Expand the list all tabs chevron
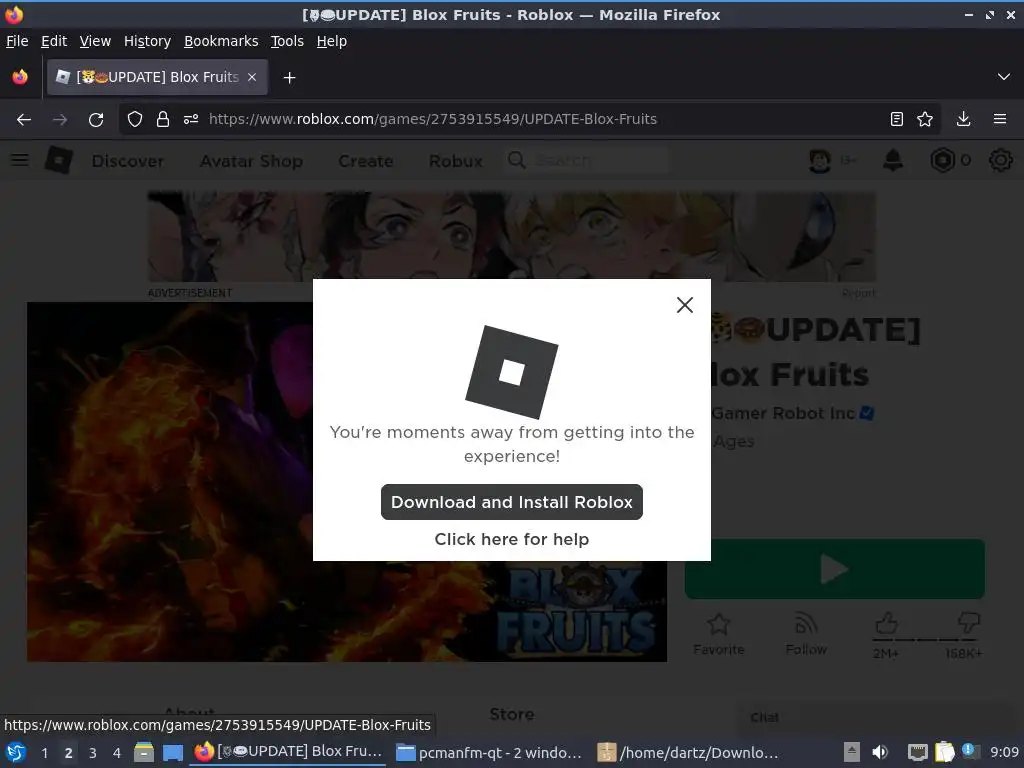 click(x=1004, y=77)
